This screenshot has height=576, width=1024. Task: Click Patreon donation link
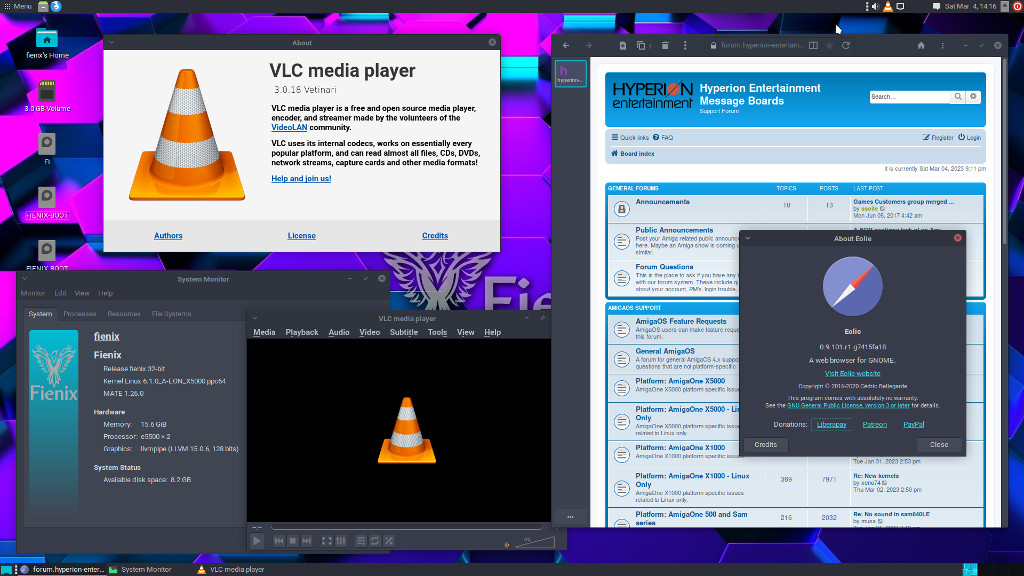coord(874,424)
